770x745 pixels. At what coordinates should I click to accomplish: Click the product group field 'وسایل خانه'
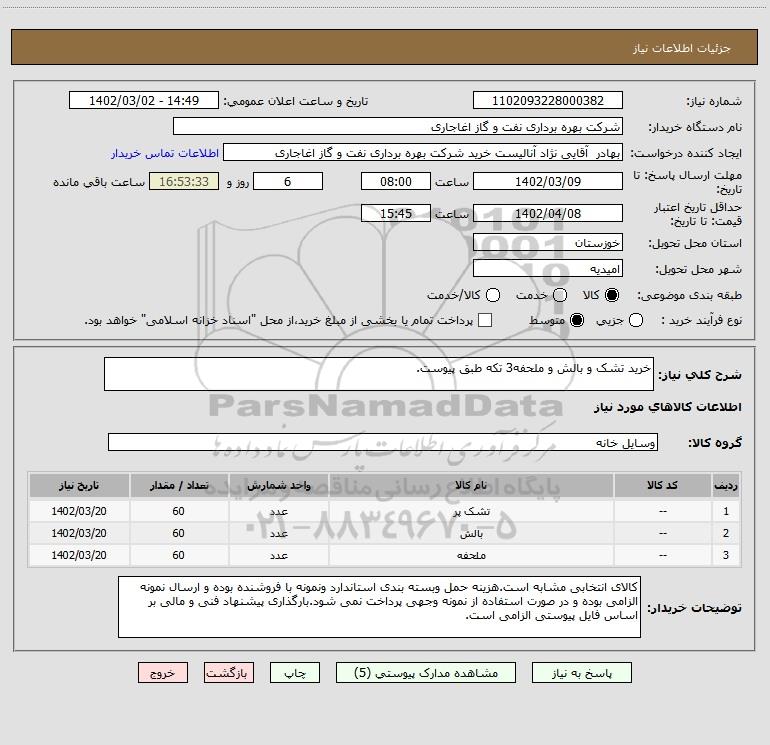tap(383, 442)
